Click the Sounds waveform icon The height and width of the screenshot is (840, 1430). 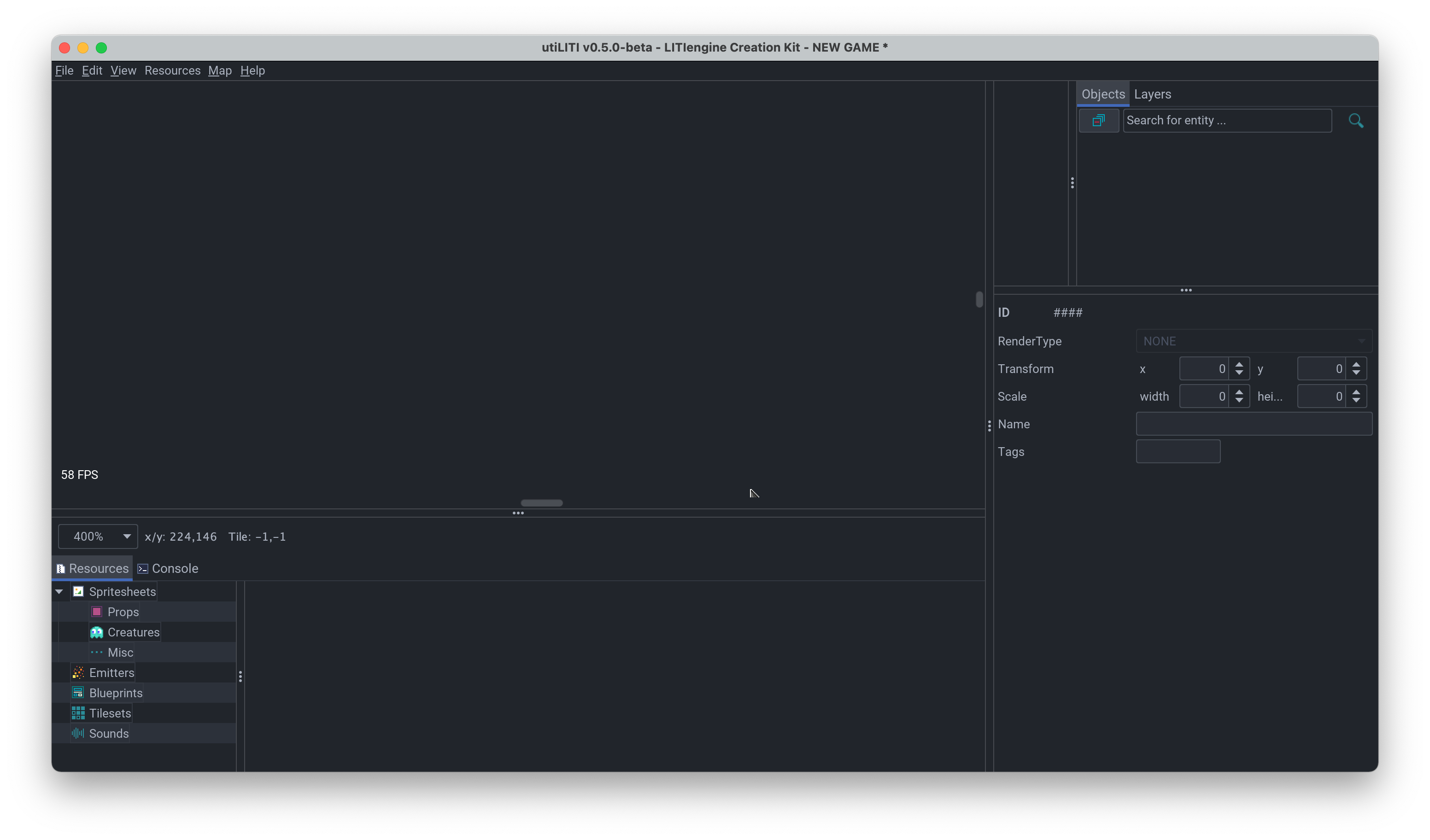point(78,733)
